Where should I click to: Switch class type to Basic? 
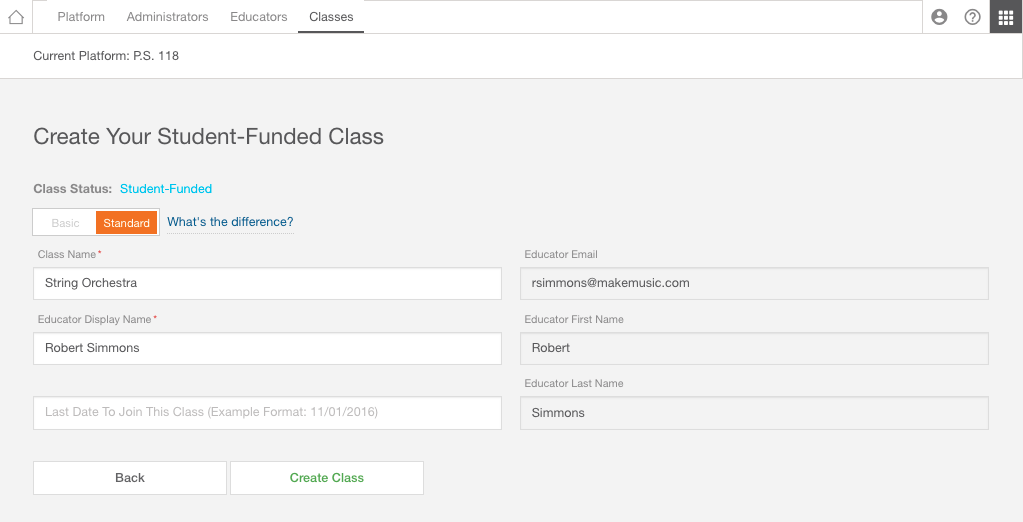tap(65, 223)
